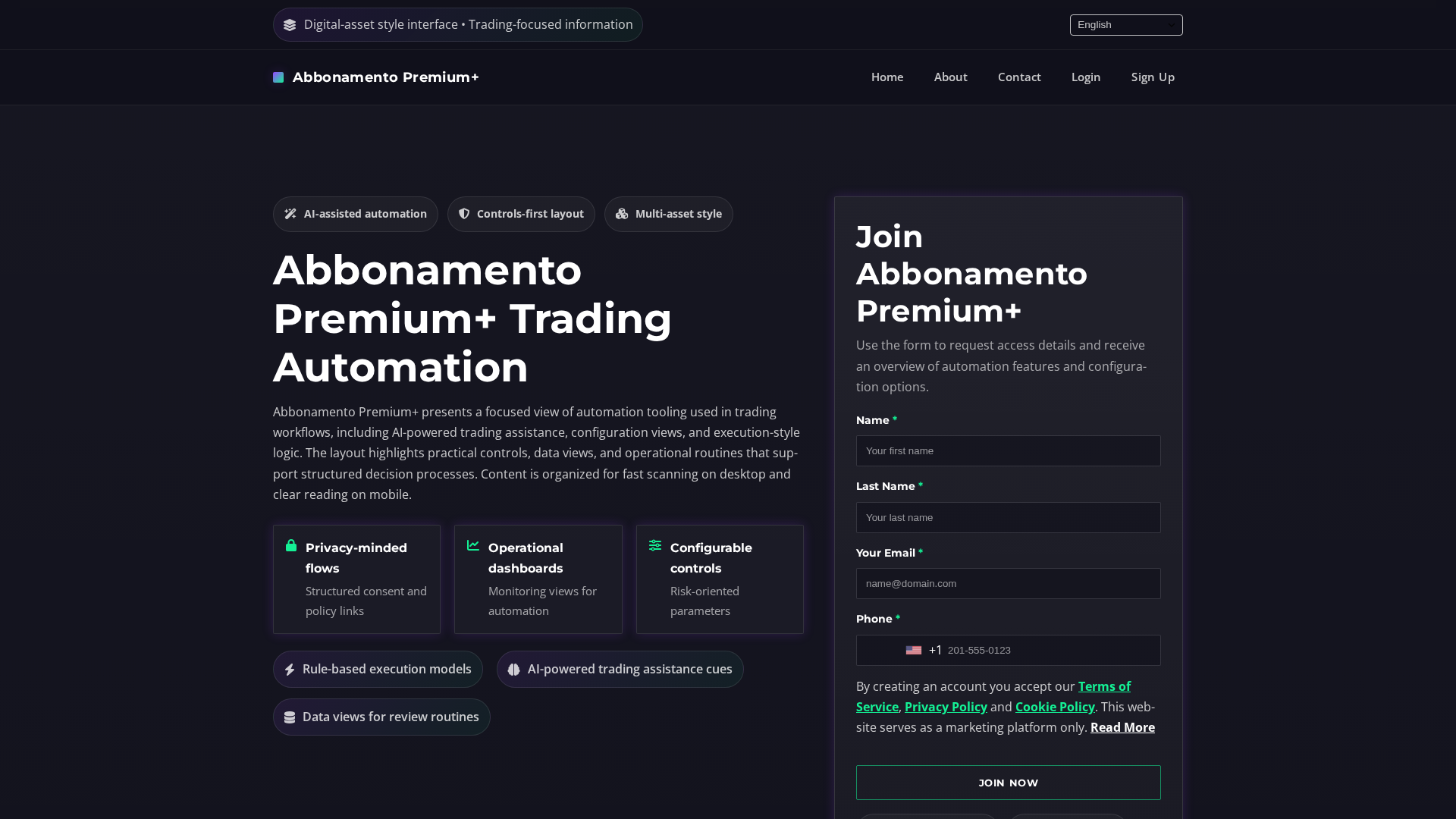
Task: Click the Data views for review routines chip
Action: click(x=381, y=717)
